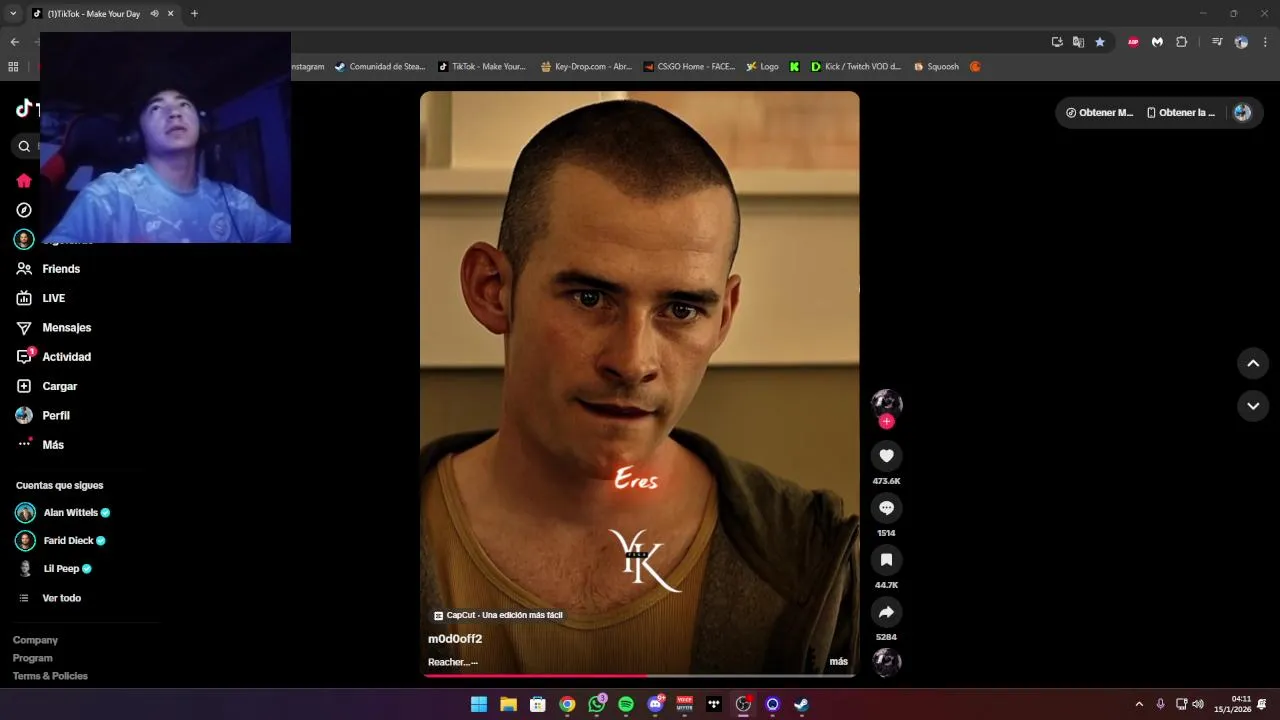Open the Explore compass icon
The image size is (1280, 720).
24,210
